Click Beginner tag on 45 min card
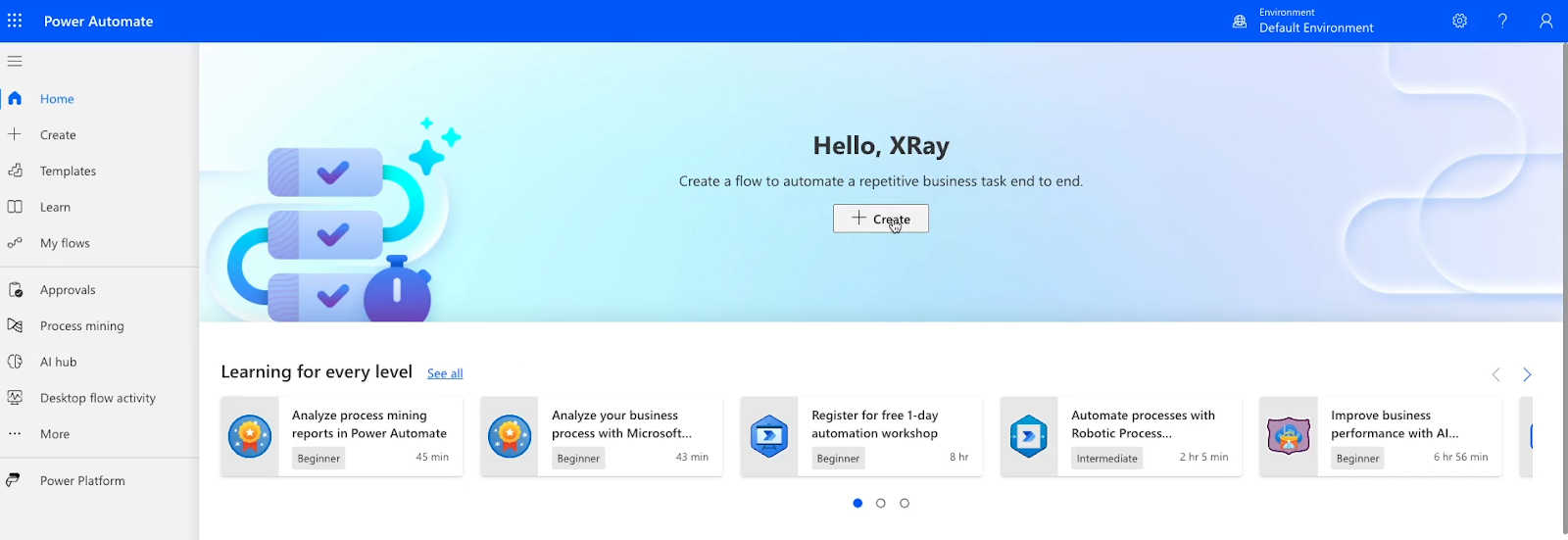The width and height of the screenshot is (1568, 540). coord(318,458)
